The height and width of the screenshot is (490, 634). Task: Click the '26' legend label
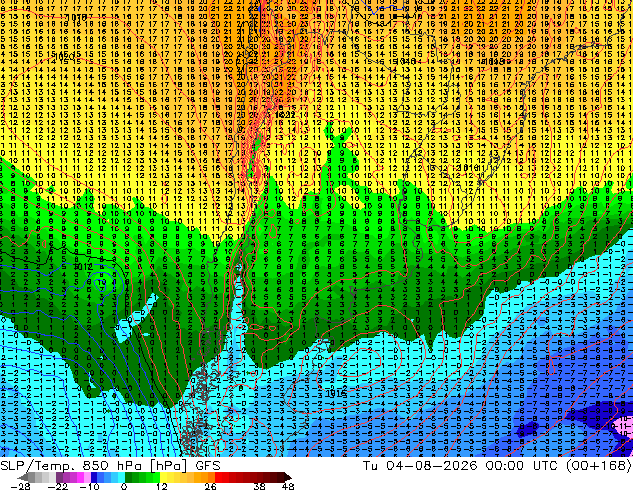coord(210,486)
